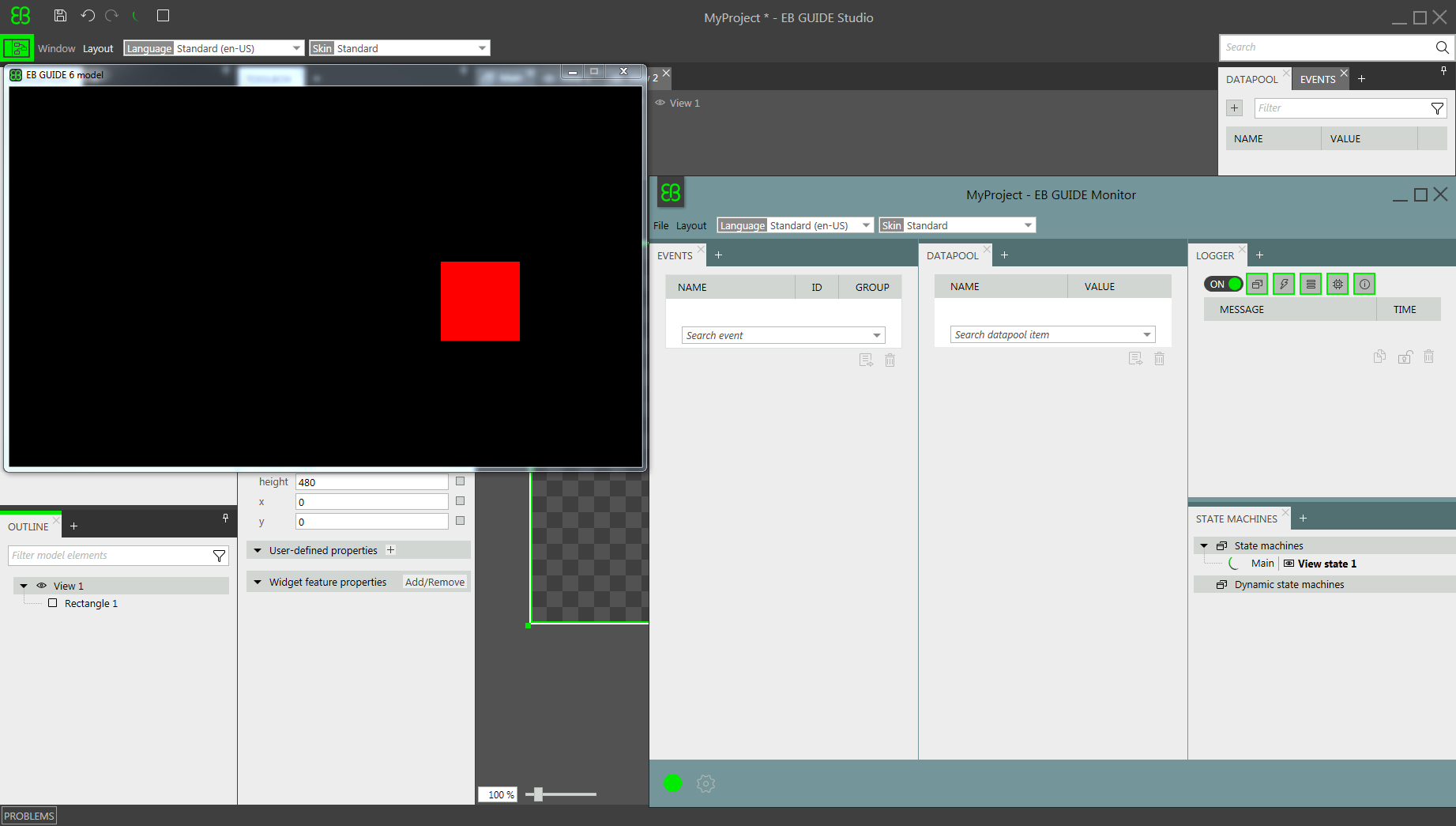The image size is (1456, 826).
Task: Pin the Studio events panel
Action: (1443, 71)
